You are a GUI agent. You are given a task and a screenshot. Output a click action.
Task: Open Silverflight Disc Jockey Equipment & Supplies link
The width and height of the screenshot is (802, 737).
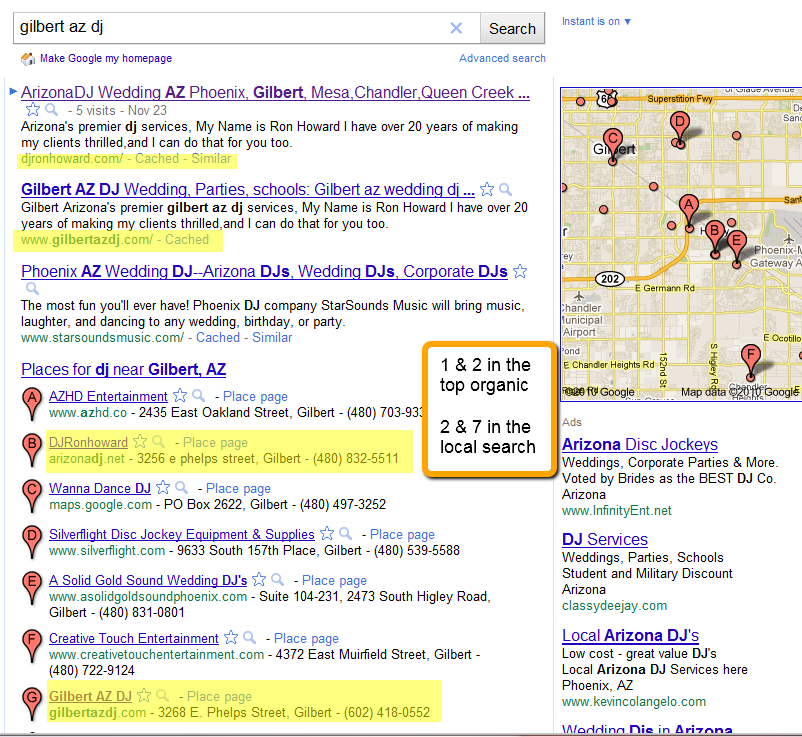(x=182, y=534)
